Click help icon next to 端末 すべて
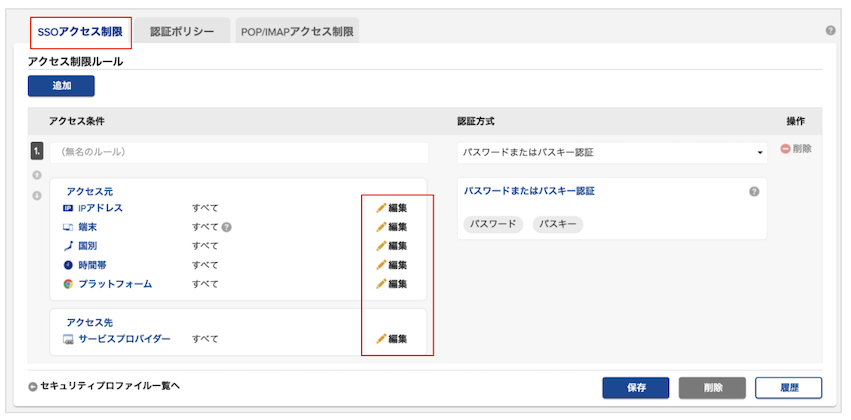Screen dimensions: 851x420 pyautogui.click(x=227, y=227)
